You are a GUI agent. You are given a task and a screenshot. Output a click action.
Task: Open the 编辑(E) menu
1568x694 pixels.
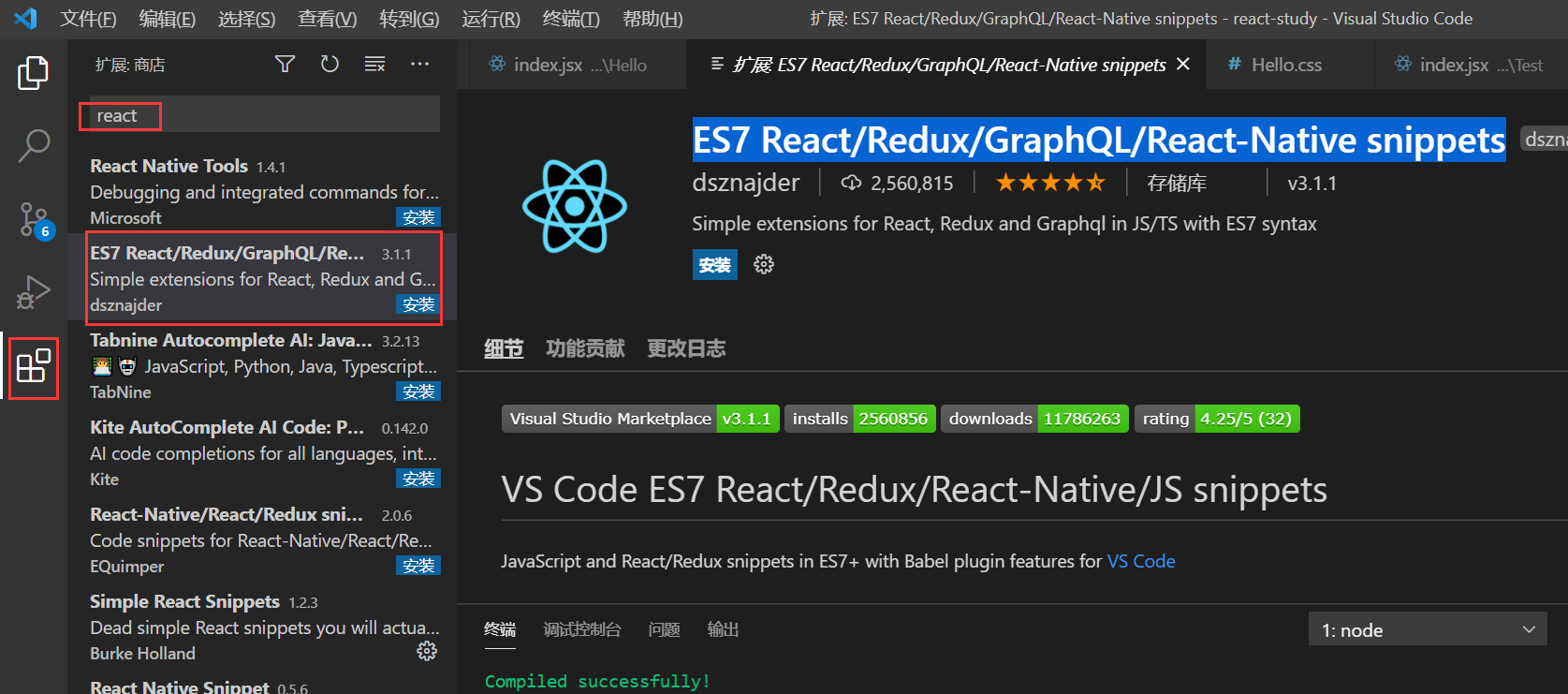point(168,19)
